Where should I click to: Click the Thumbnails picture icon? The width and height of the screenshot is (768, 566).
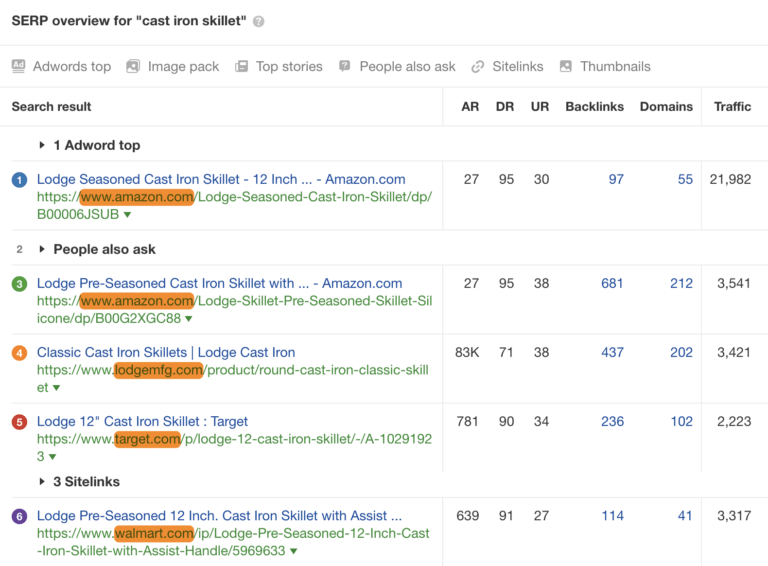point(566,66)
